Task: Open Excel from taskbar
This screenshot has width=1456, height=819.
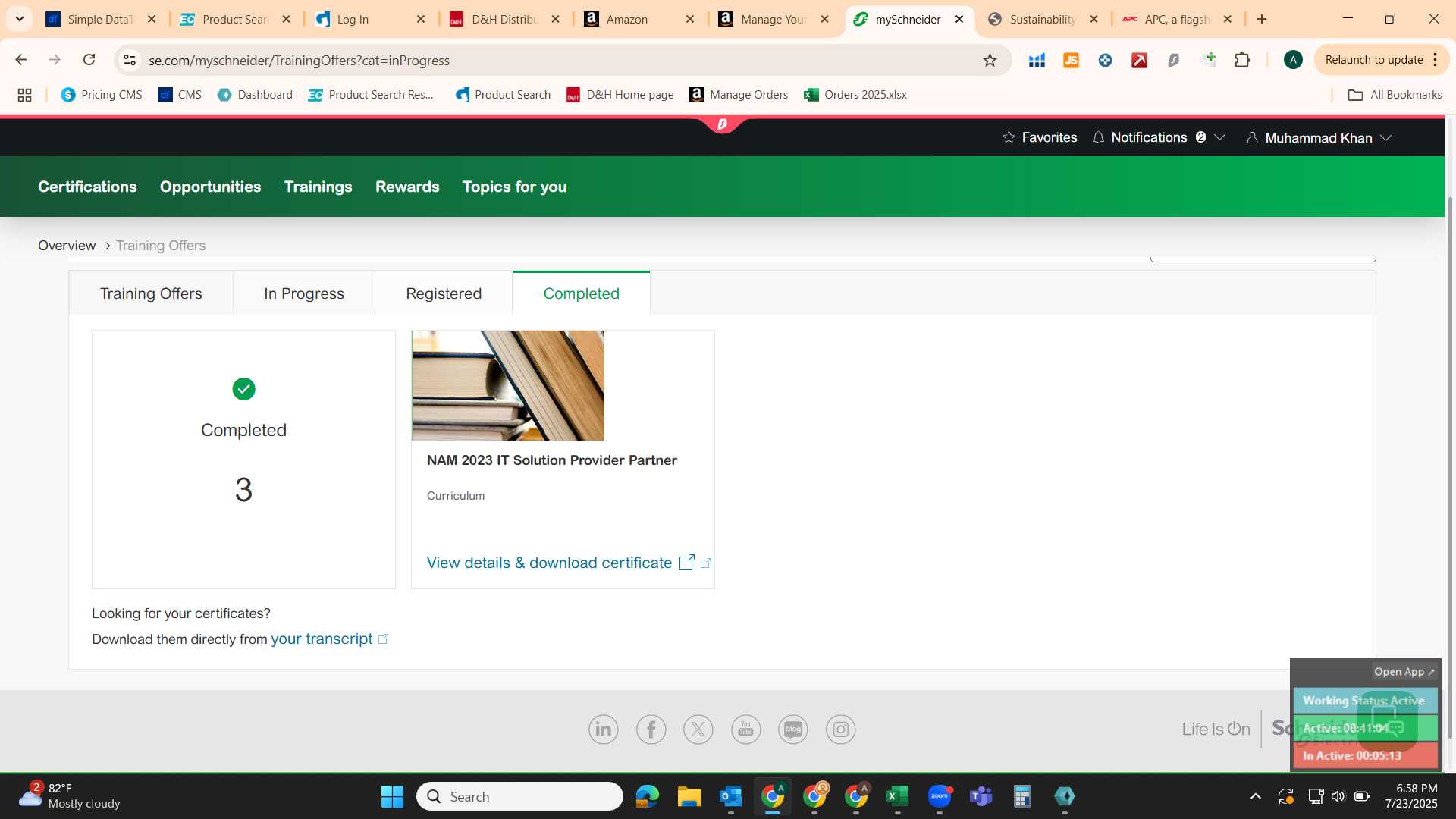Action: coord(897,796)
